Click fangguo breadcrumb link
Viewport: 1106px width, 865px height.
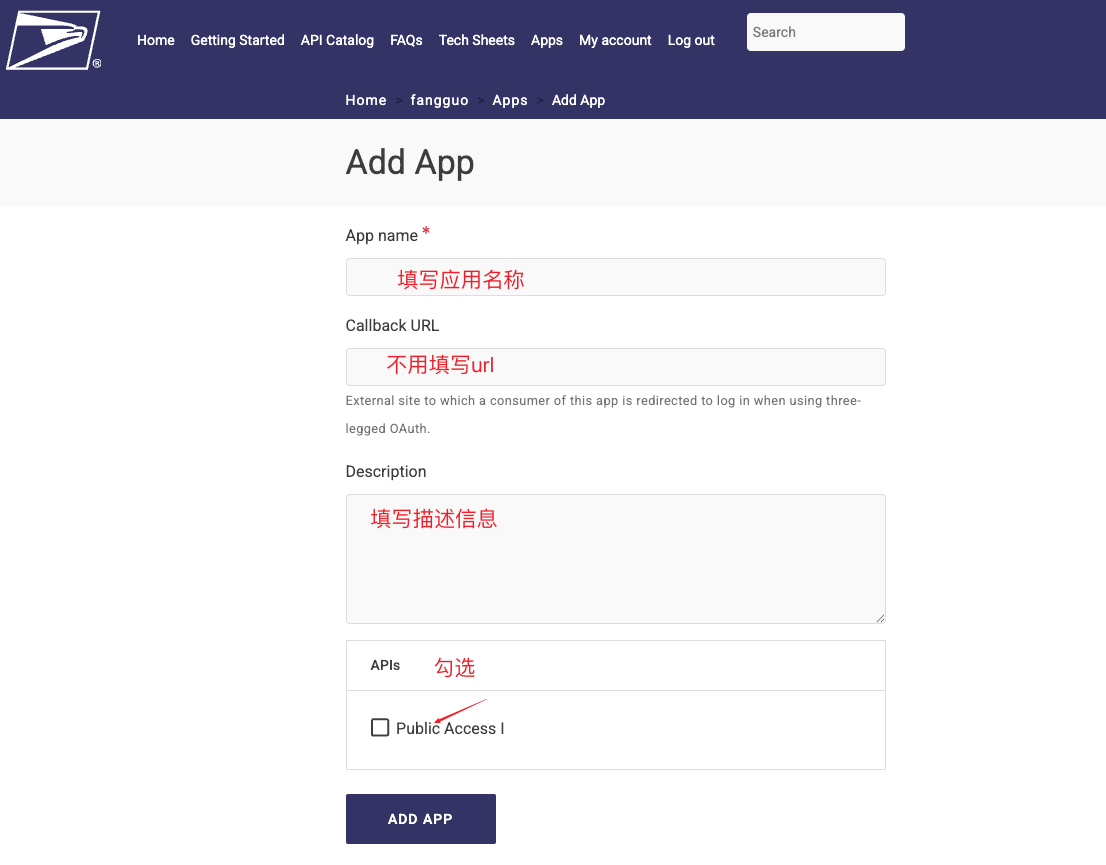pos(439,100)
